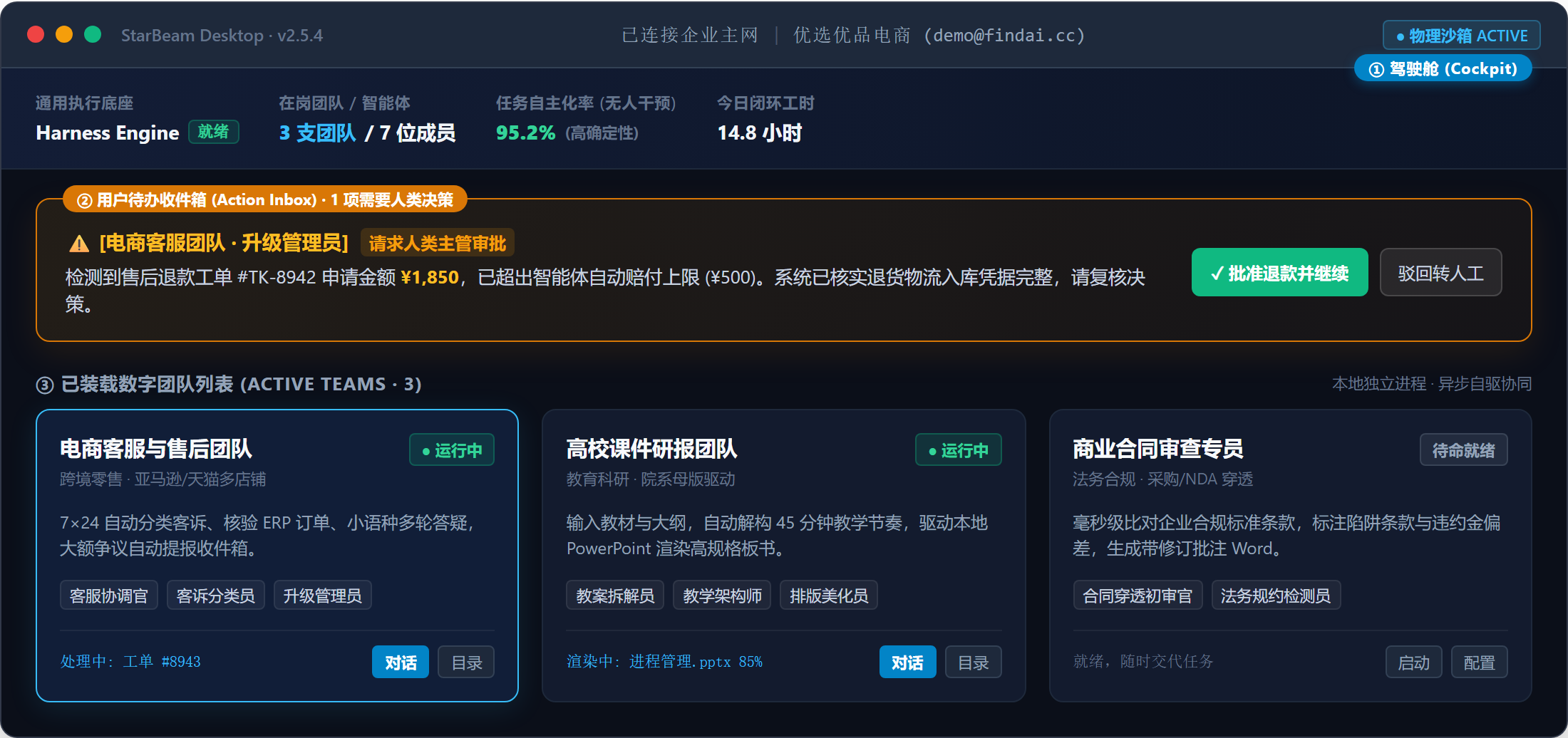
Task: Click the 用户待办收件箱 (Action Inbox) header
Action: 265,199
